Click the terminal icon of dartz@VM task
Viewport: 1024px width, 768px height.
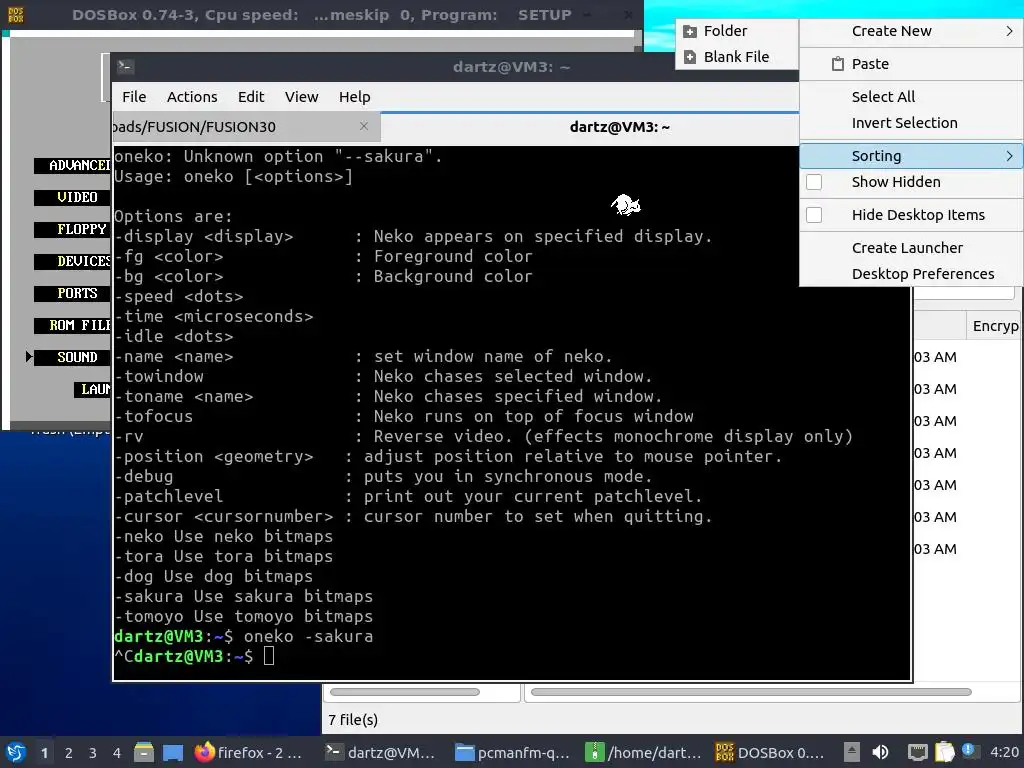(334, 752)
